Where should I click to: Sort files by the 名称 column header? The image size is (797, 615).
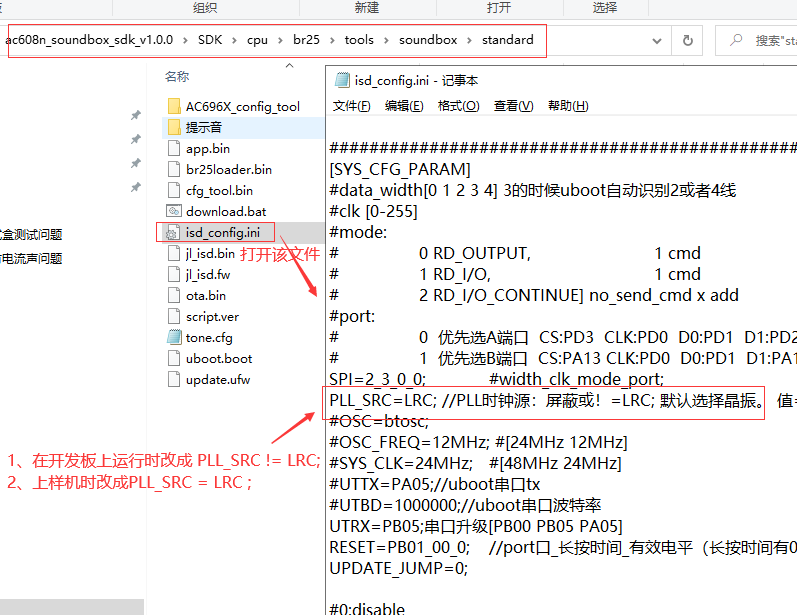(x=177, y=77)
